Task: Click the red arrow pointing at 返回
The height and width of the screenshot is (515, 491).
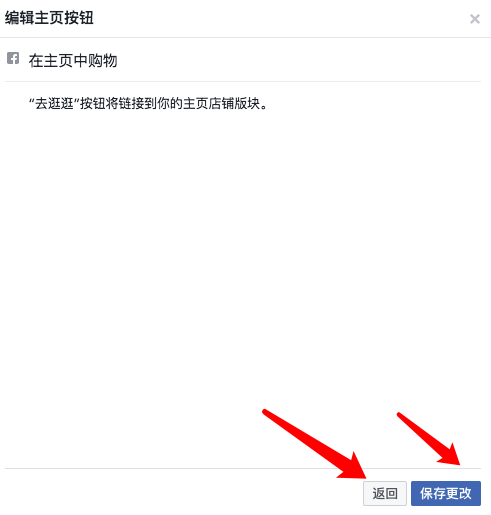Action: [315, 444]
